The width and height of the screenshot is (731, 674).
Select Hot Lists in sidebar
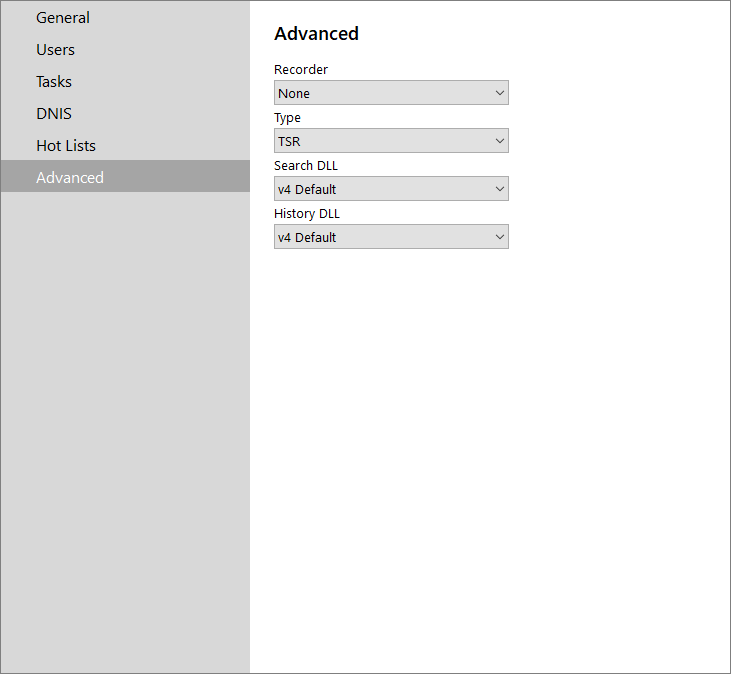pyautogui.click(x=125, y=146)
